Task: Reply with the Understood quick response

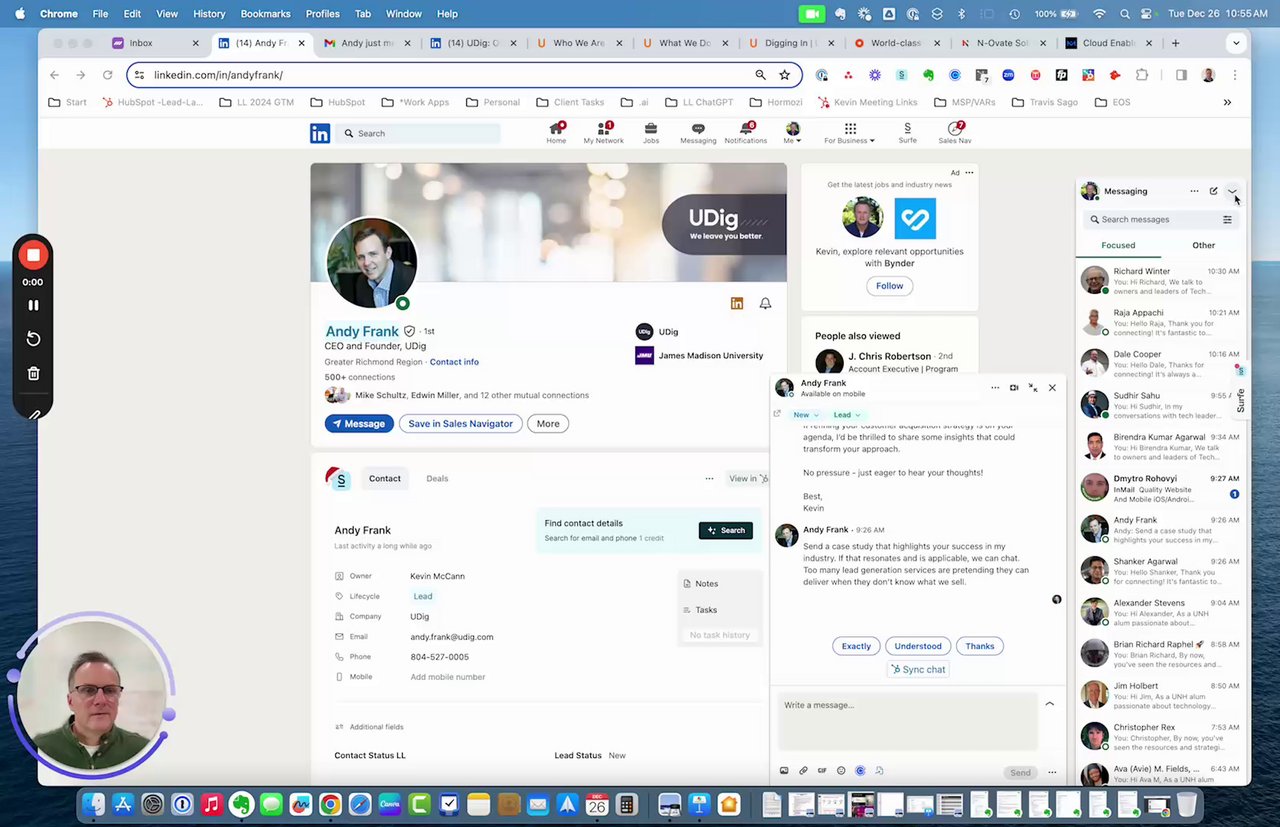Action: pyautogui.click(x=918, y=646)
